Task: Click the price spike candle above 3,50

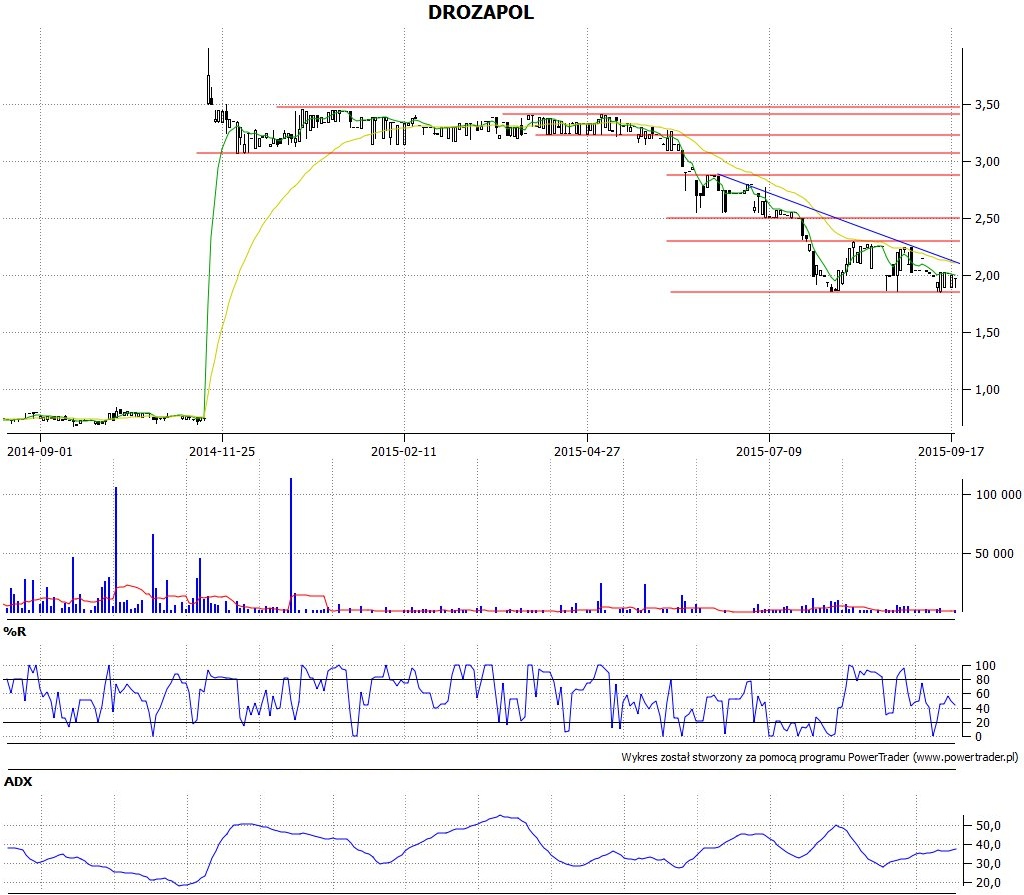Action: click(209, 76)
